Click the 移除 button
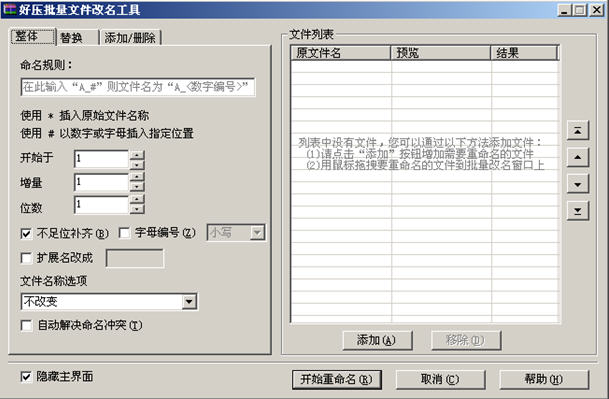The image size is (609, 399). pyautogui.click(x=466, y=340)
